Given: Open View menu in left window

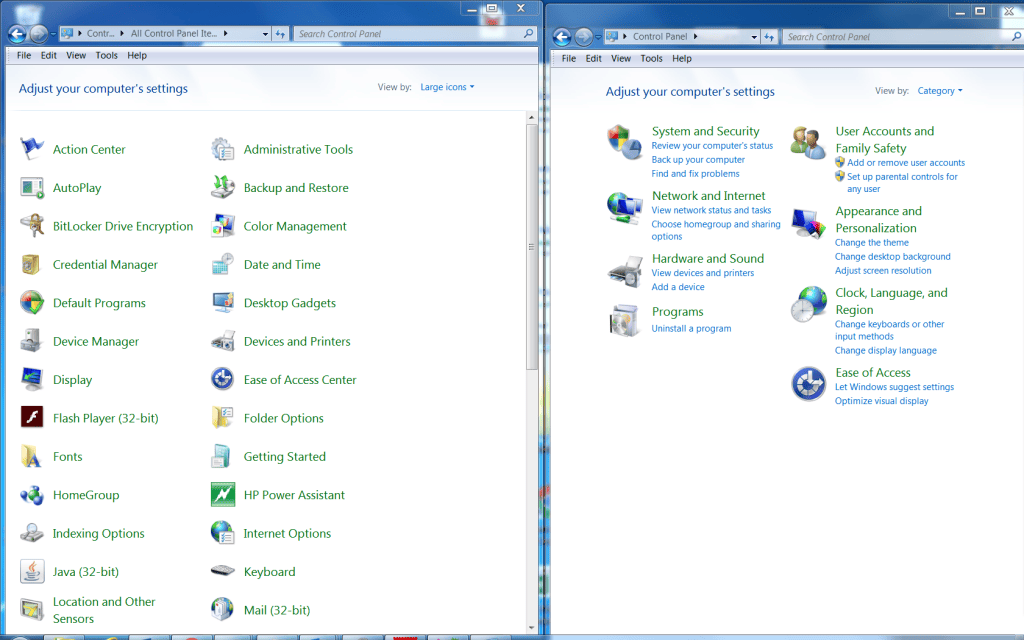Looking at the screenshot, I should click(x=76, y=56).
